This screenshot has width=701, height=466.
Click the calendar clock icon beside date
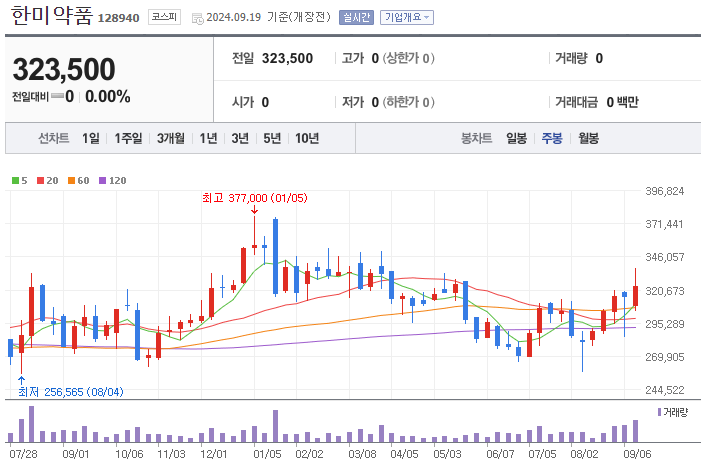197,18
